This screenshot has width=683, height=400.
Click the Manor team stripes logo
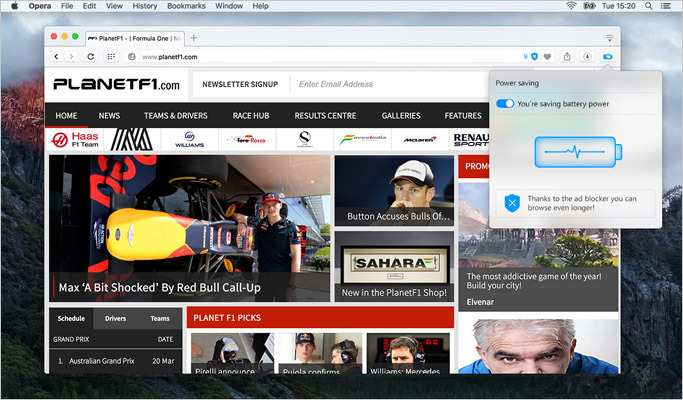tap(132, 139)
